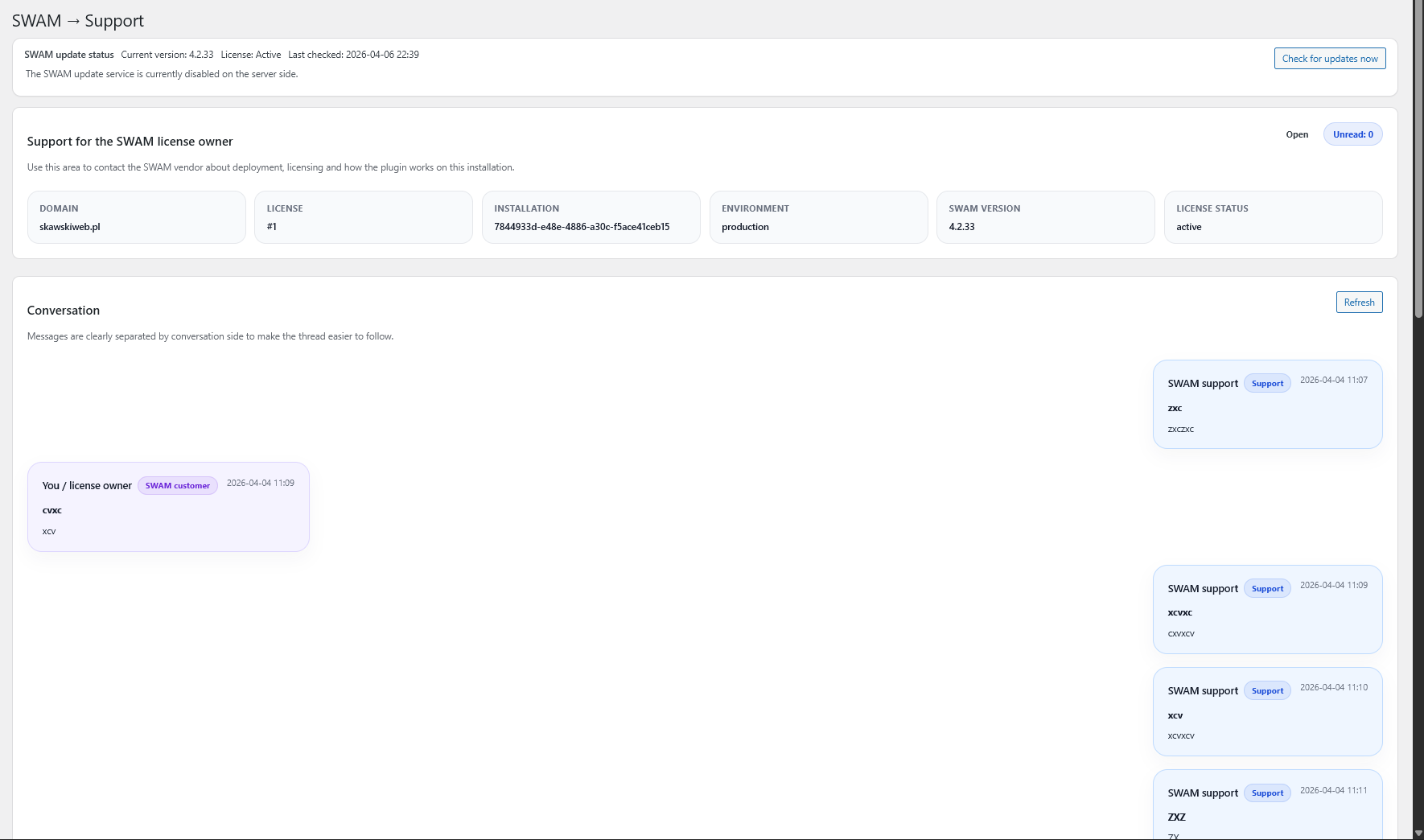This screenshot has width=1424, height=840.
Task: Click the SWAM customer badge
Action: [177, 486]
